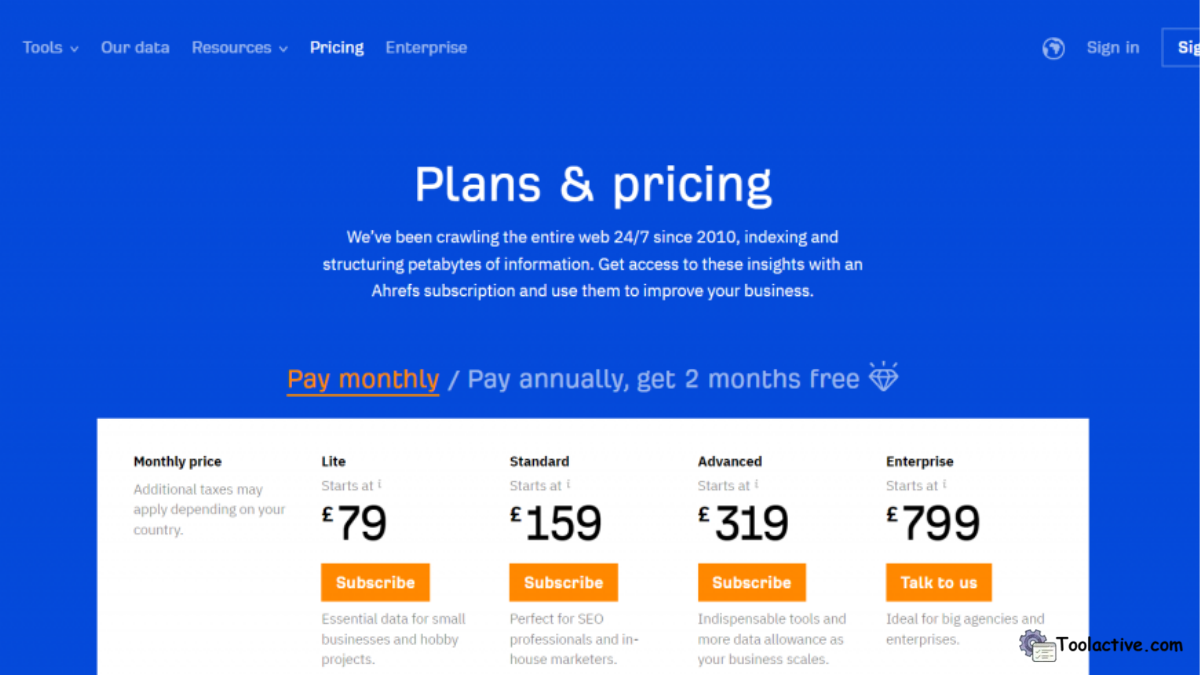1200x675 pixels.
Task: Open the Sign in link
Action: (x=1113, y=47)
